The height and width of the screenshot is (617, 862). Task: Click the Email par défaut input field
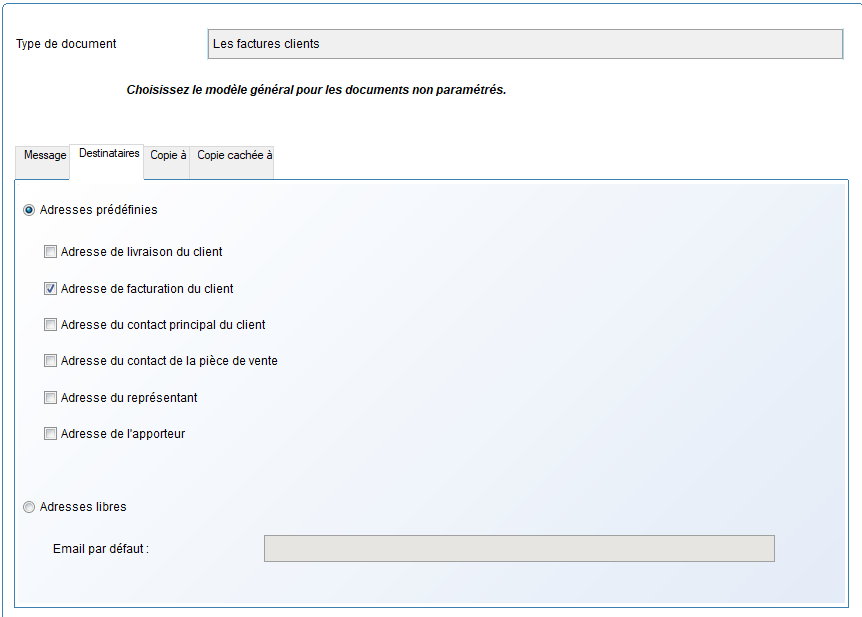click(x=519, y=549)
